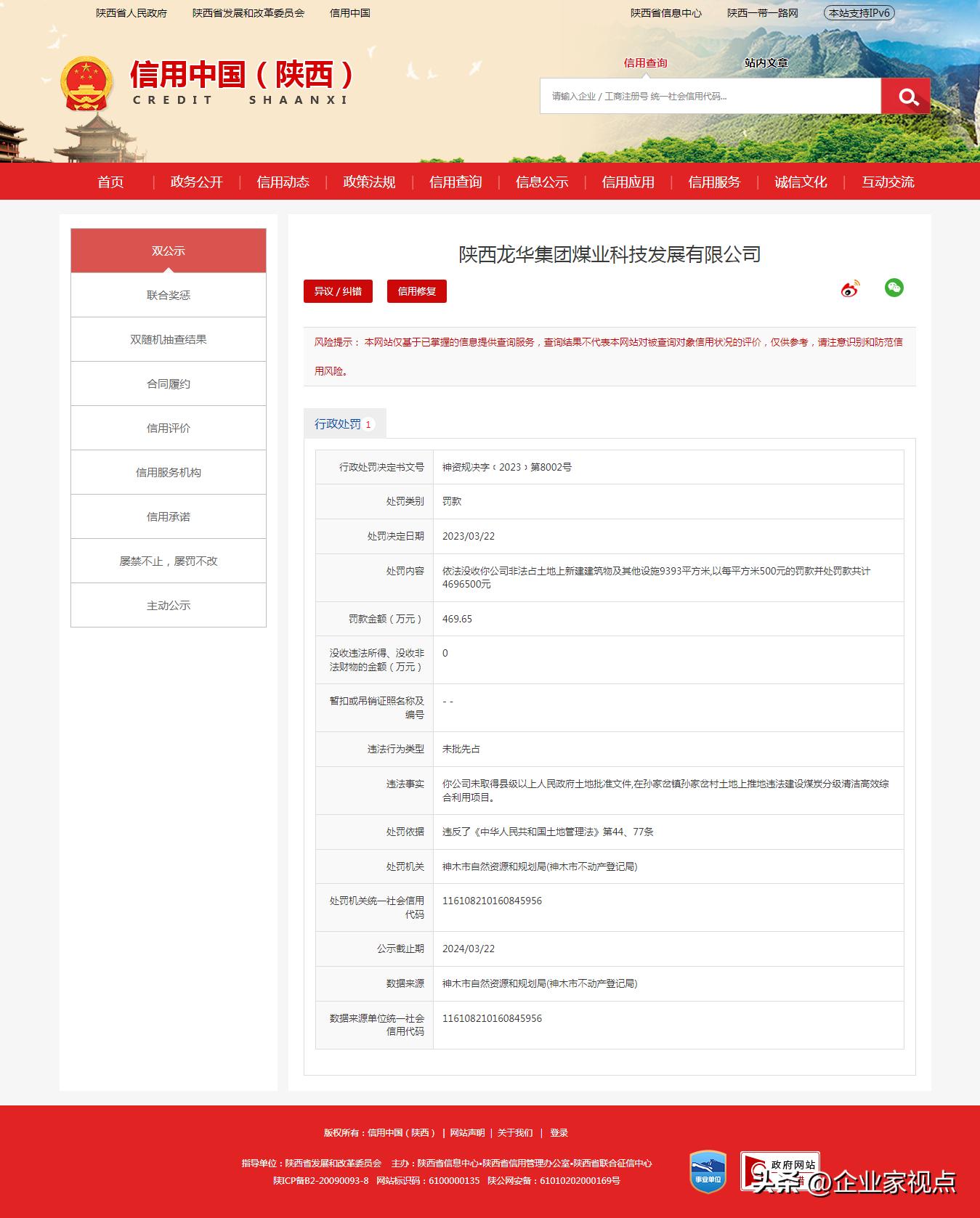Select 信用评价 in the sidebar
The image size is (980, 1218).
click(x=169, y=428)
